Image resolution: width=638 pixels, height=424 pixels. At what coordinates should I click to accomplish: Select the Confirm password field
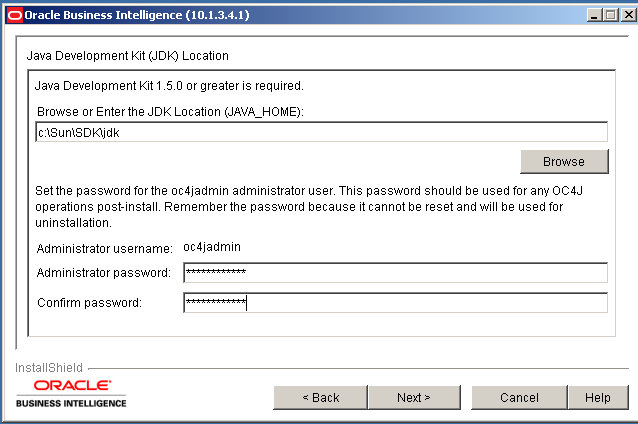(x=395, y=303)
